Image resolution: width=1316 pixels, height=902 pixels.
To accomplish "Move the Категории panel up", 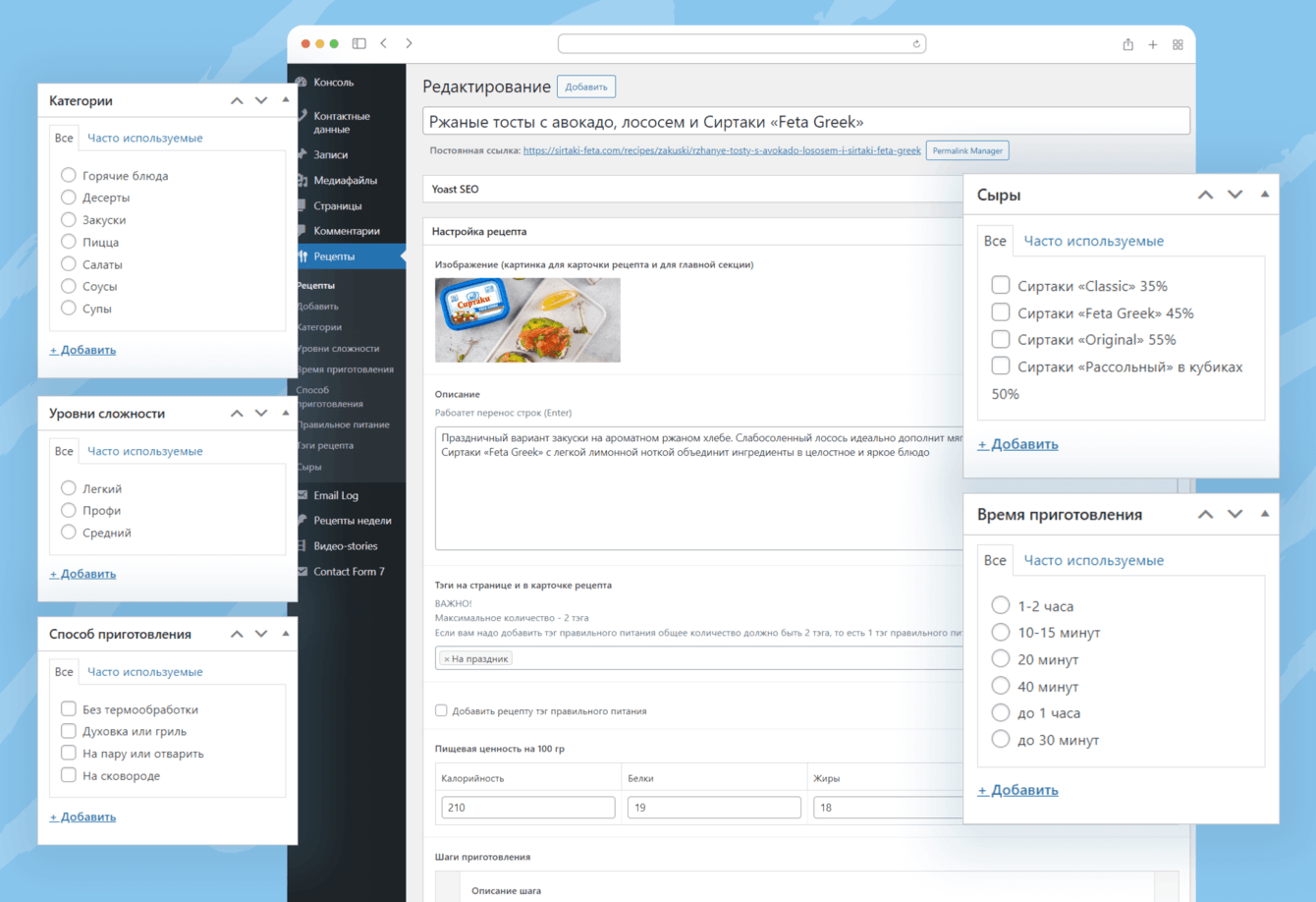I will pyautogui.click(x=237, y=100).
